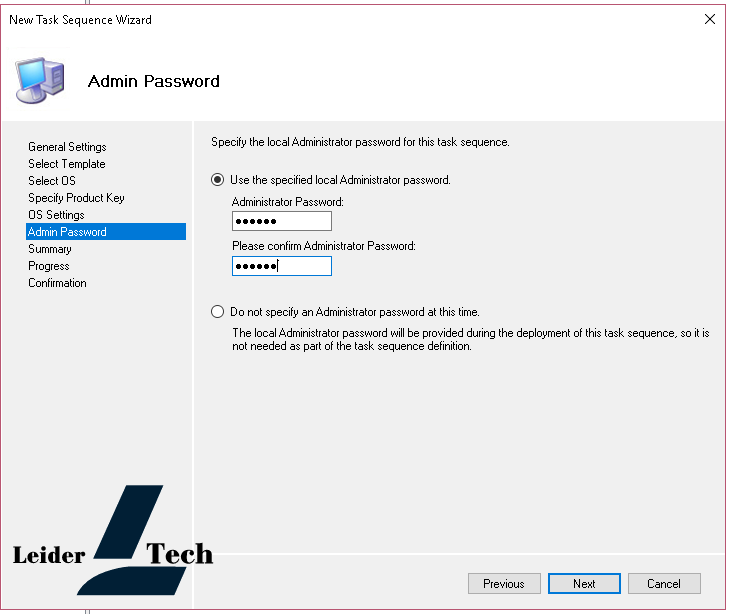Select the highlighted Admin Password step
731x614 pixels.
[67, 232]
